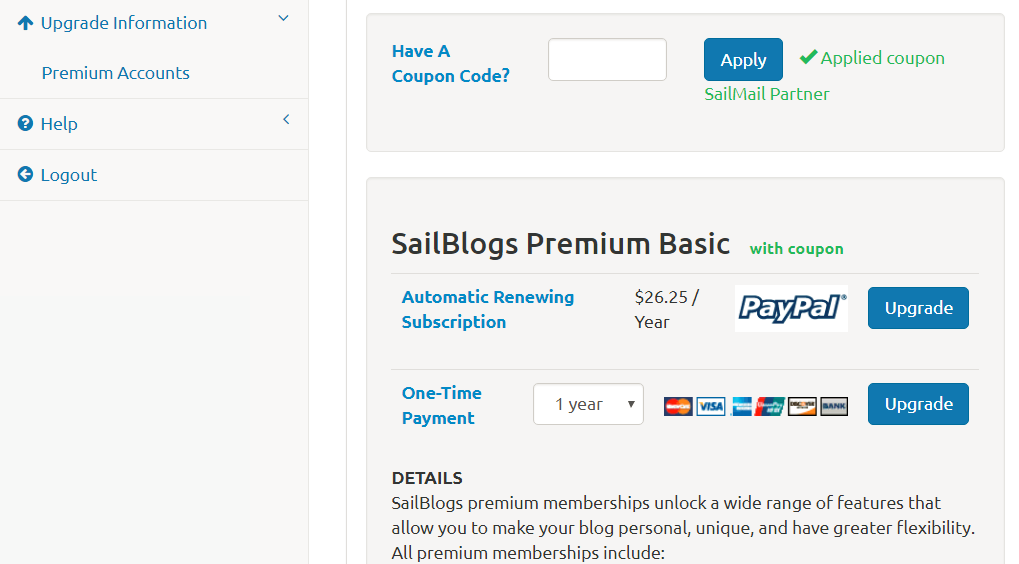Click the Discover card icon
The image size is (1019, 564).
pos(802,406)
